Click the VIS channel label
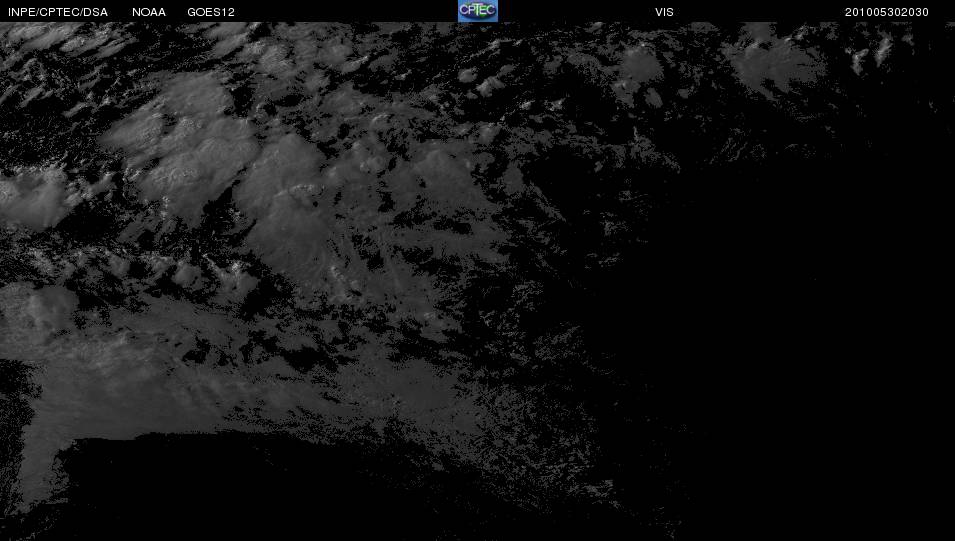The width and height of the screenshot is (955, 541). 664,12
